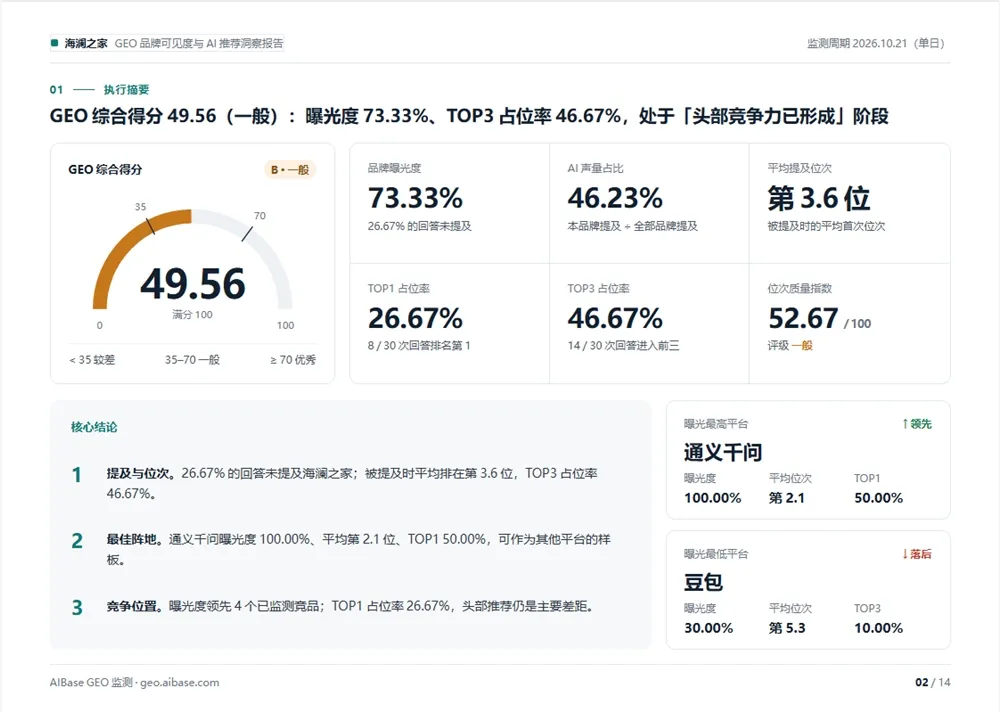Click the 本品牌提及 ÷ 全部品牌提及 caption
The width and height of the screenshot is (1000, 712).
pyautogui.click(x=633, y=226)
